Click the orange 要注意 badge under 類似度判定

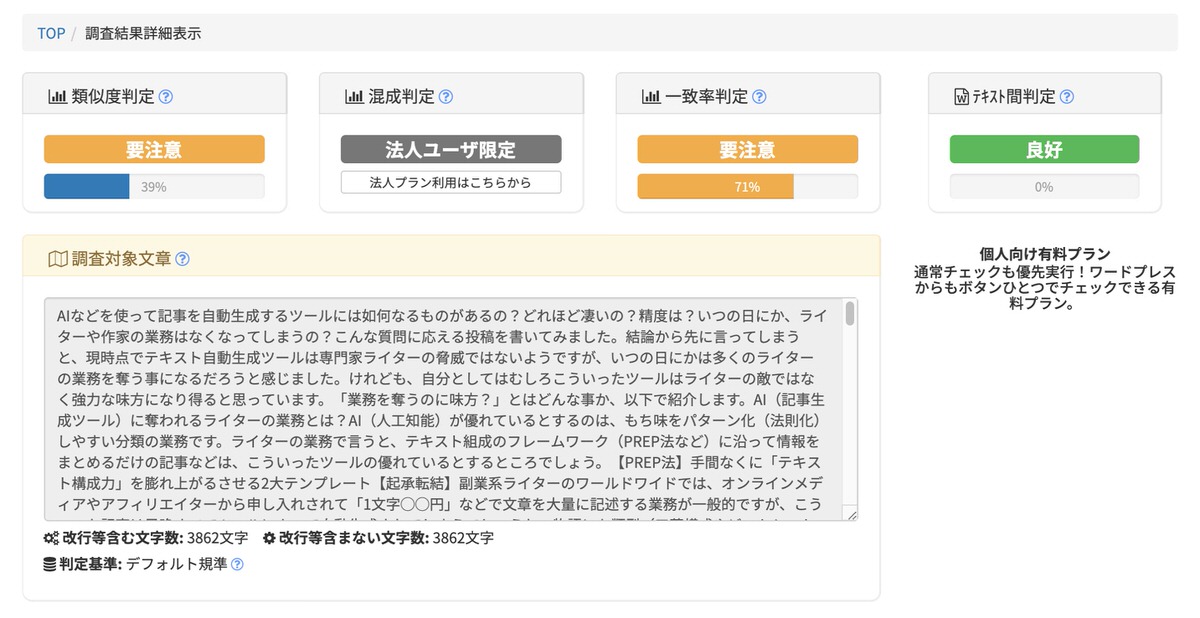pos(154,150)
